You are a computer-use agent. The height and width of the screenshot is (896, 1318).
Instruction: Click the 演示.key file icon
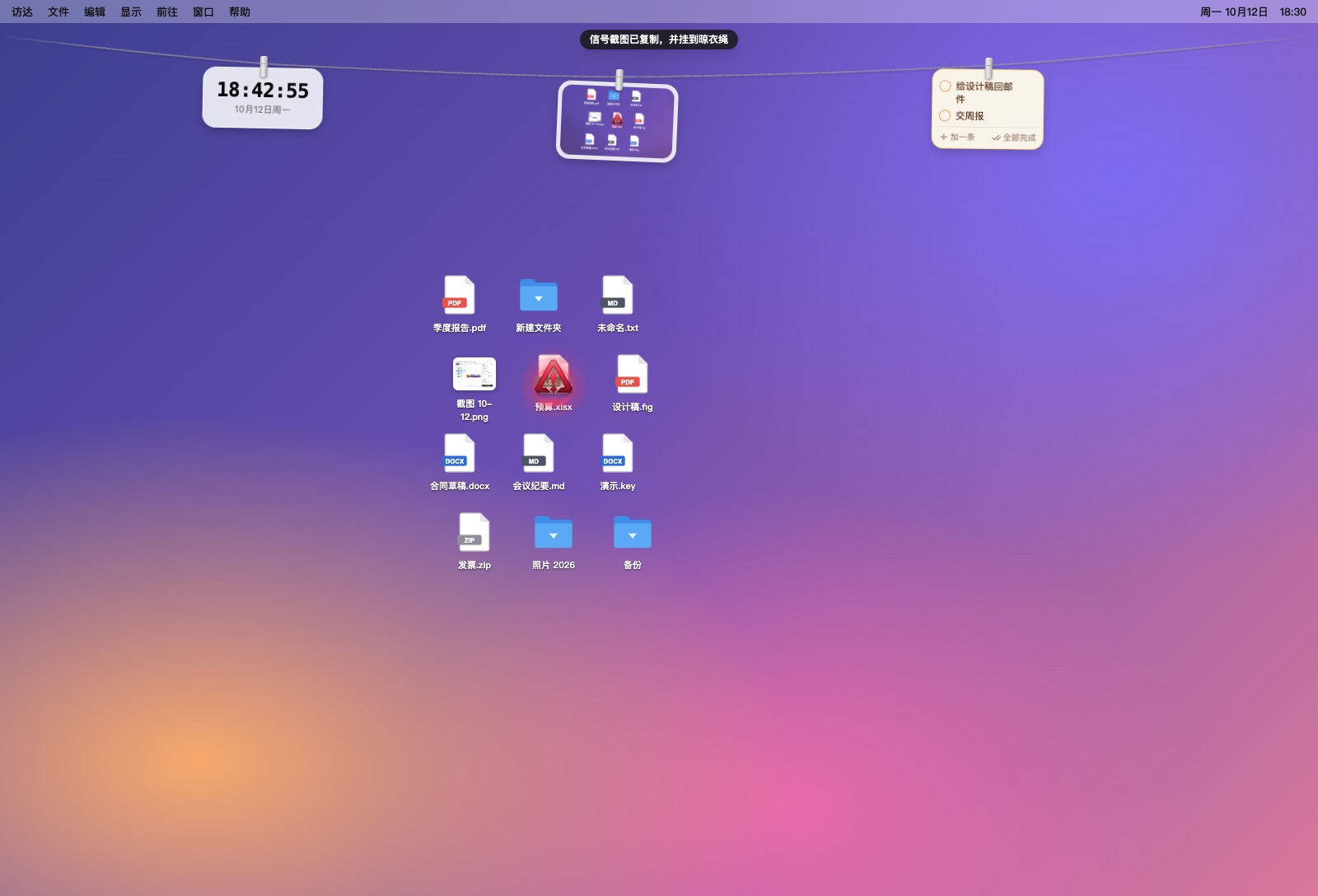(618, 454)
